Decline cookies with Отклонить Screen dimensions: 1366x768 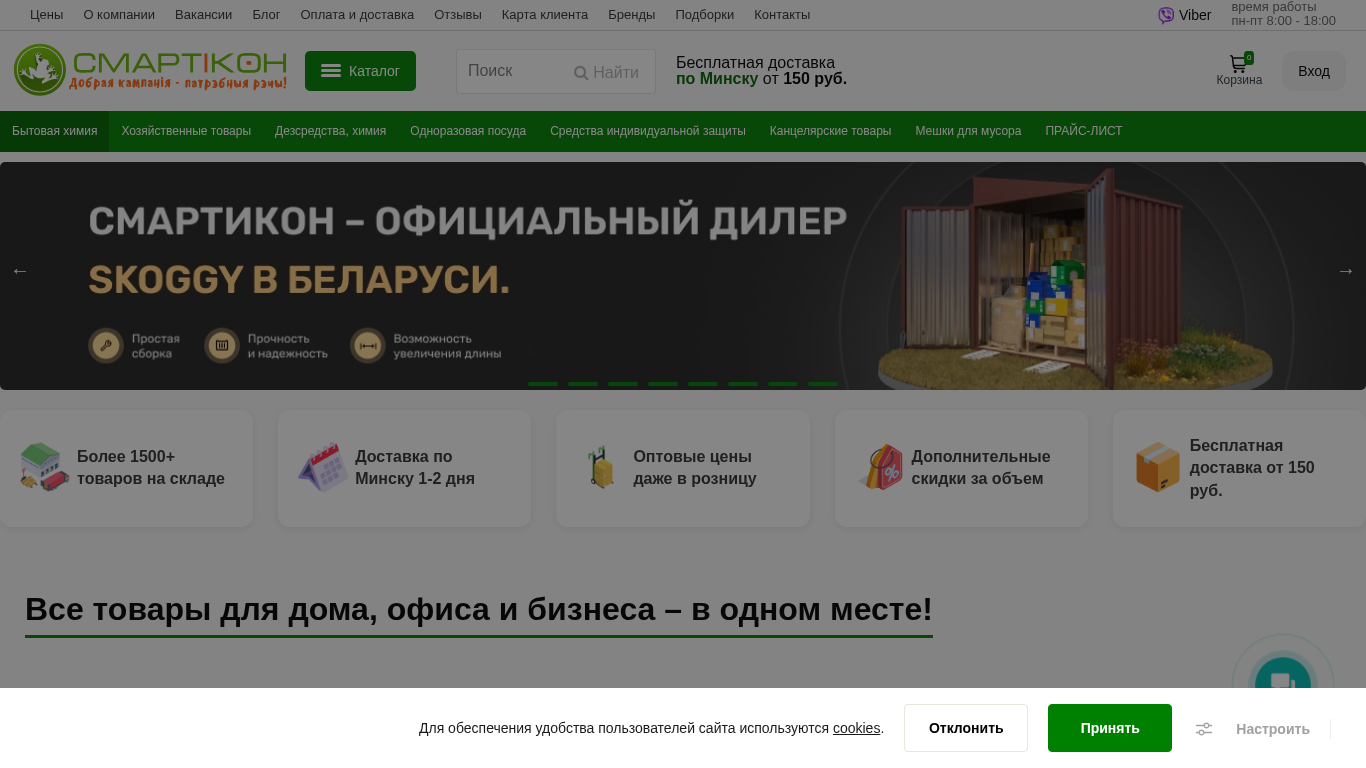click(x=966, y=728)
